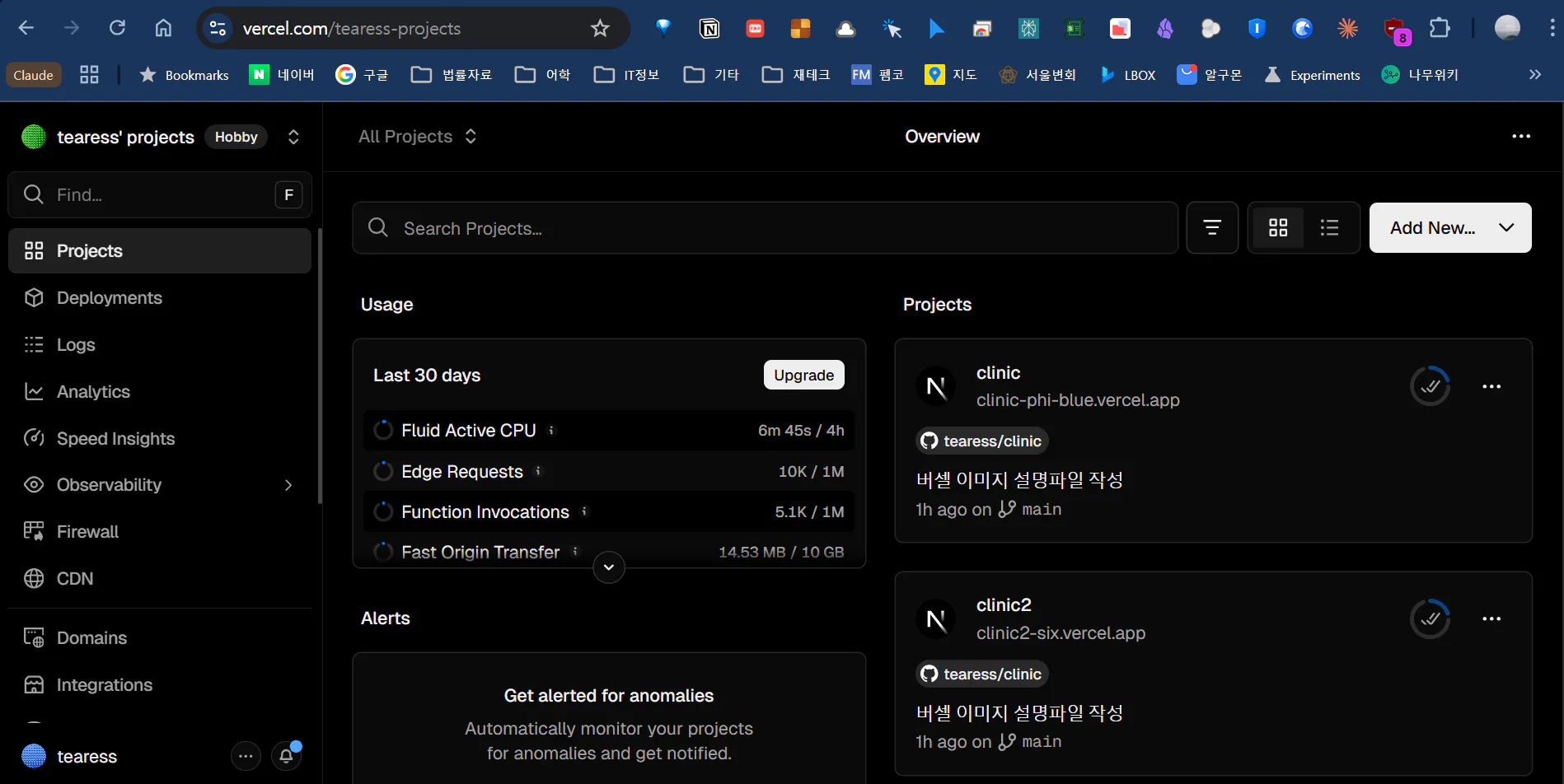Open the CDN section

click(x=159, y=579)
